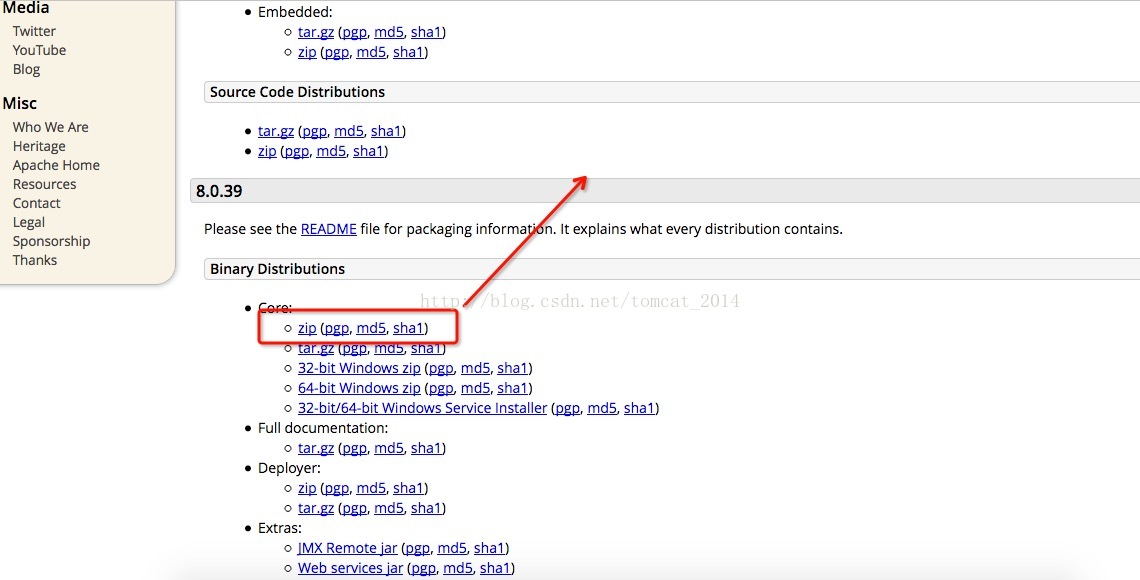The image size is (1140, 580).
Task: Download the Source Code tar.gz
Action: pos(276,132)
